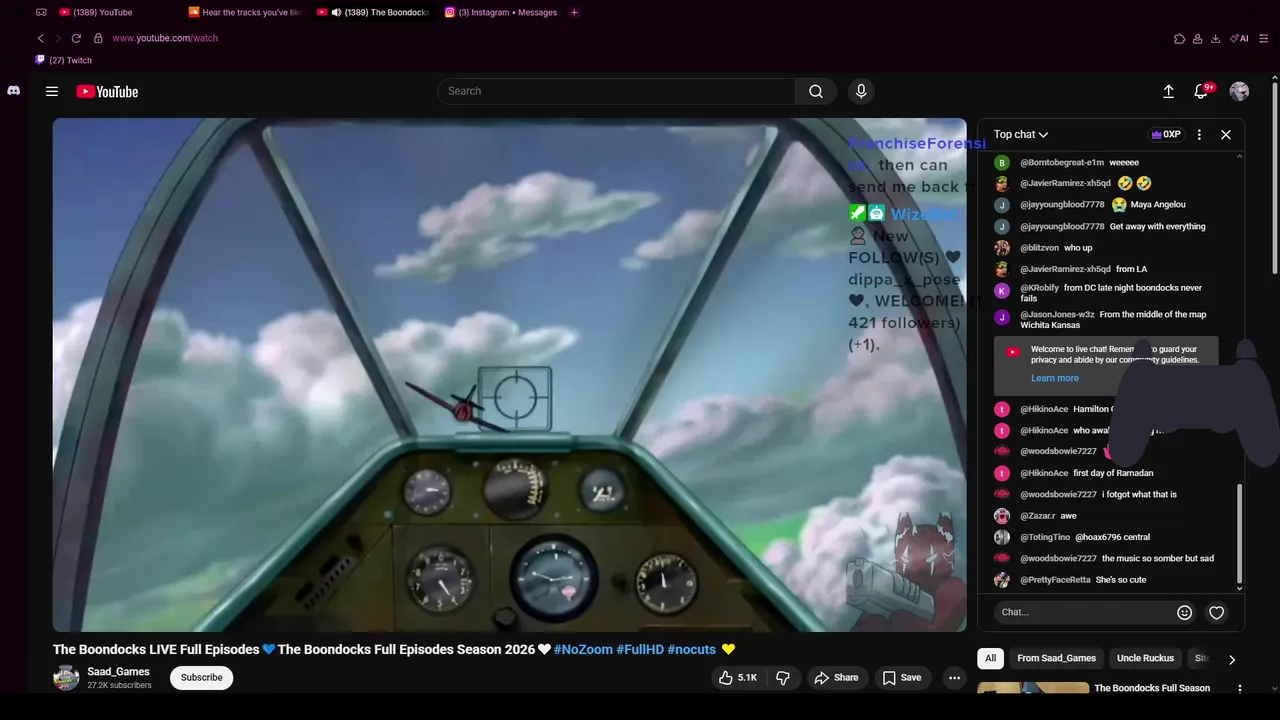Open the Twitch bookmark
Viewport: 1280px width, 720px height.
(63, 60)
